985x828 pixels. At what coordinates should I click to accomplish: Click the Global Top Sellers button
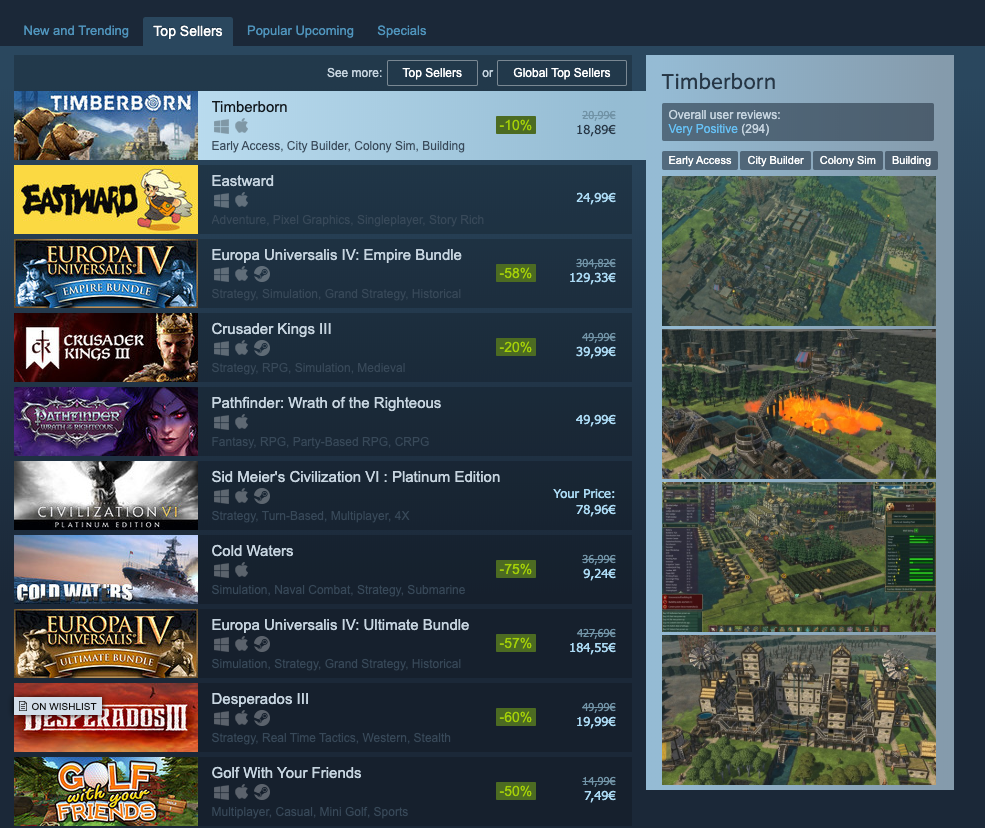(x=562, y=73)
